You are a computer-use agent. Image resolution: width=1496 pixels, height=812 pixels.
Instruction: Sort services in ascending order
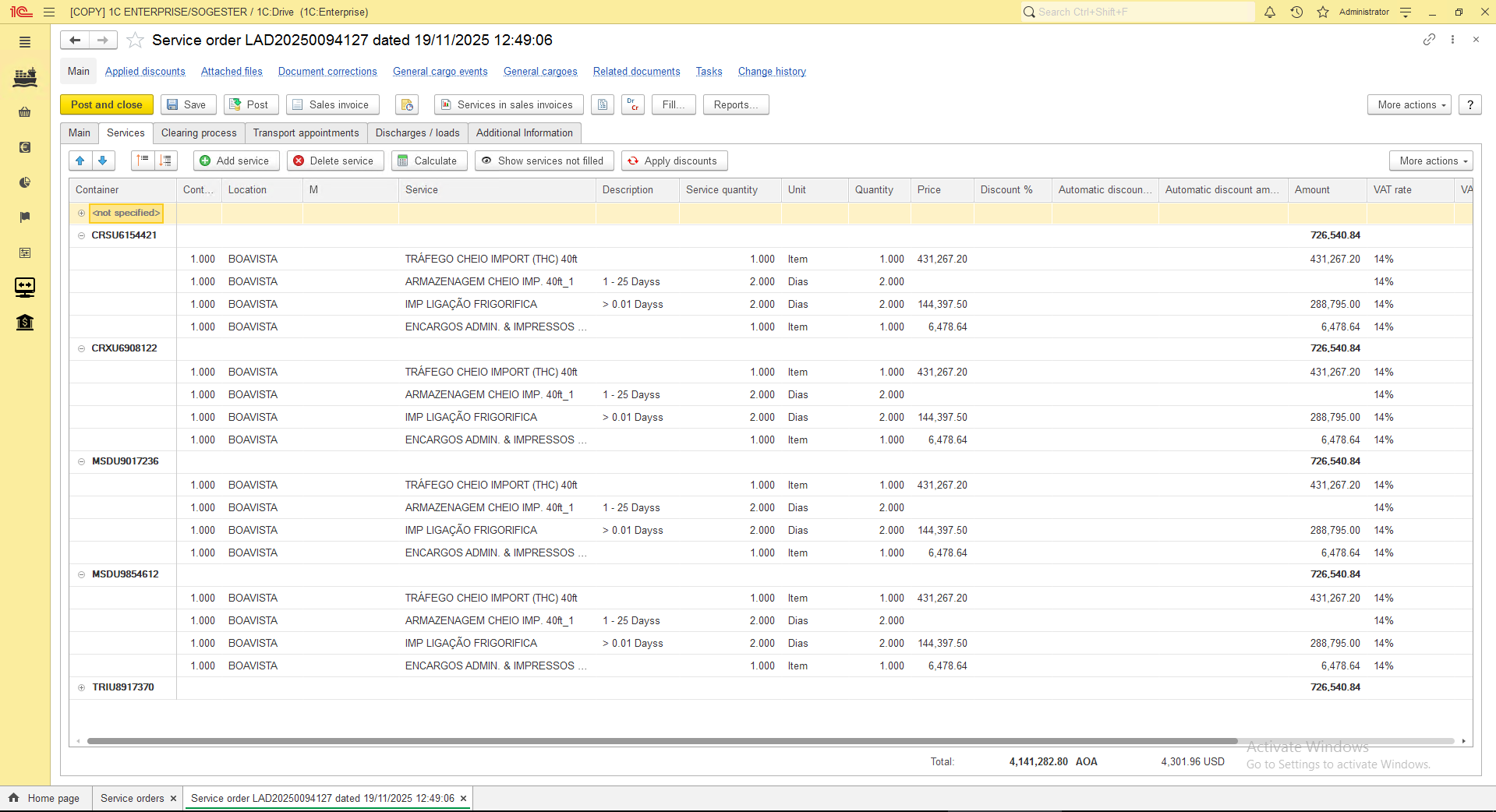pyautogui.click(x=143, y=161)
